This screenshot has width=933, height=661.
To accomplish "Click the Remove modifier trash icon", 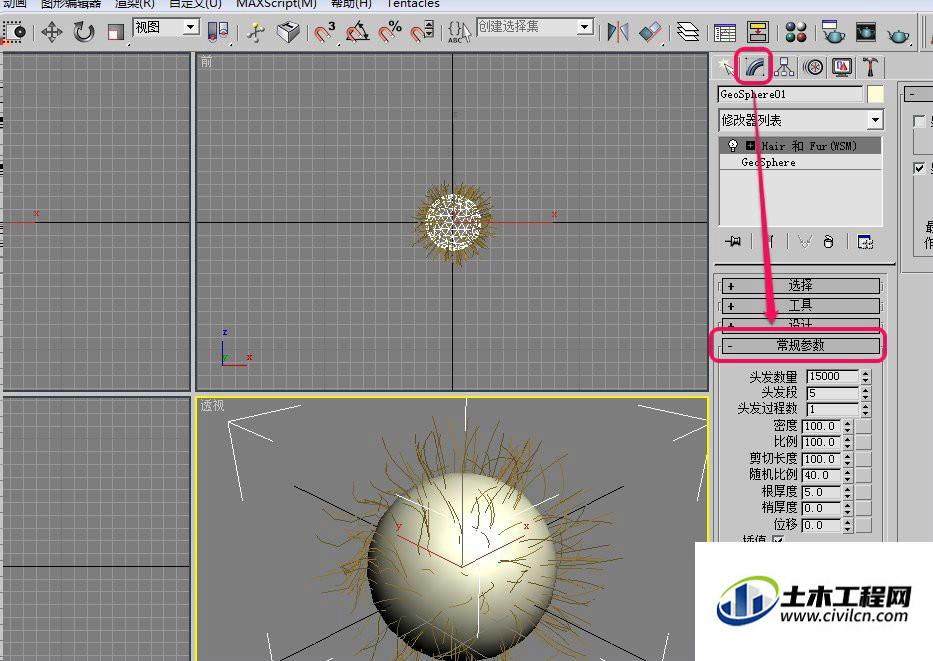I will [x=828, y=242].
